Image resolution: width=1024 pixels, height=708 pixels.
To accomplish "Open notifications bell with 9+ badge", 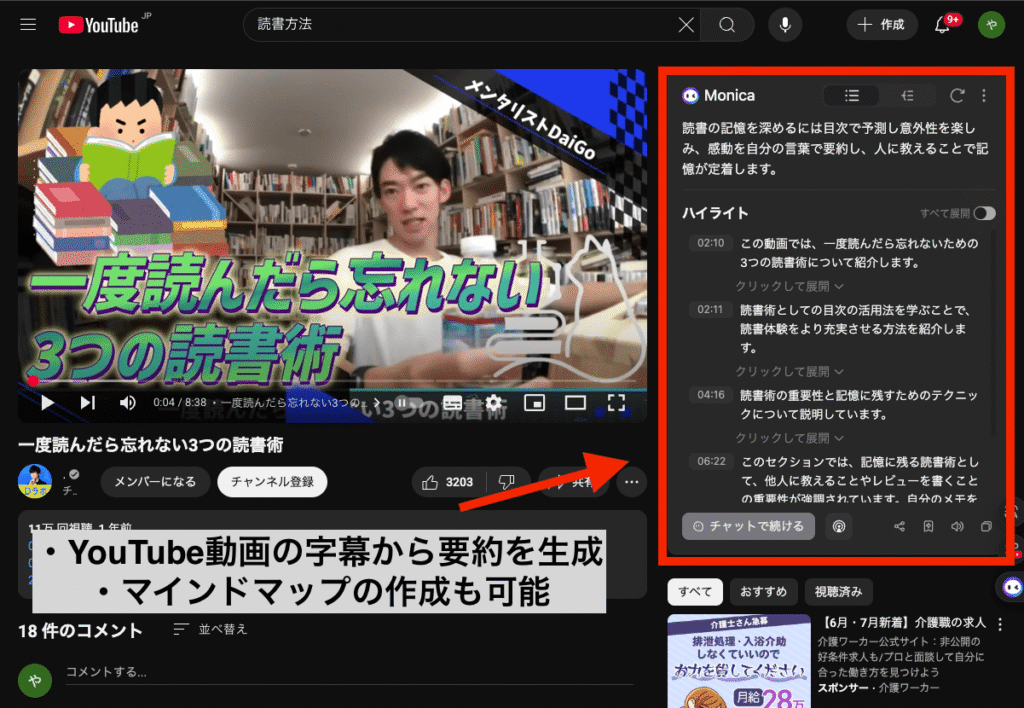I will pos(942,25).
